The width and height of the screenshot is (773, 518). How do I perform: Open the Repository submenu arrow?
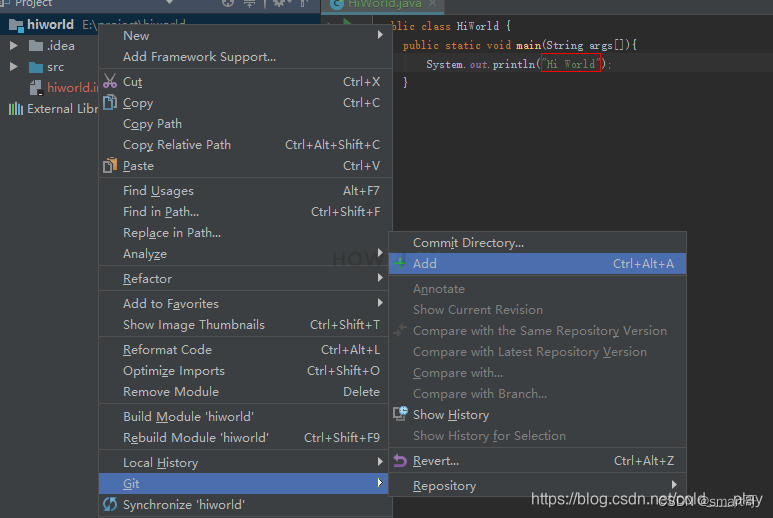674,485
